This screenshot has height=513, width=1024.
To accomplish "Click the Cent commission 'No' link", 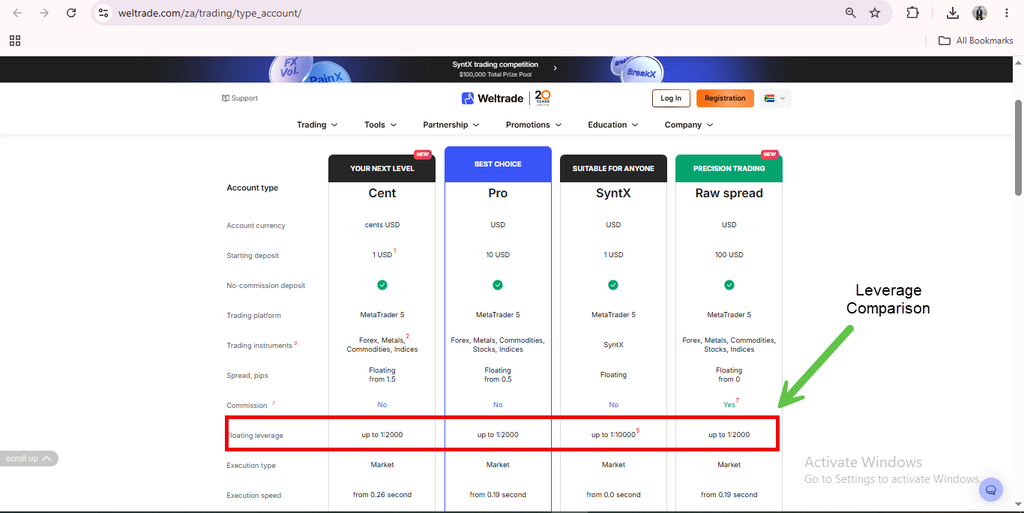I will 382,405.
